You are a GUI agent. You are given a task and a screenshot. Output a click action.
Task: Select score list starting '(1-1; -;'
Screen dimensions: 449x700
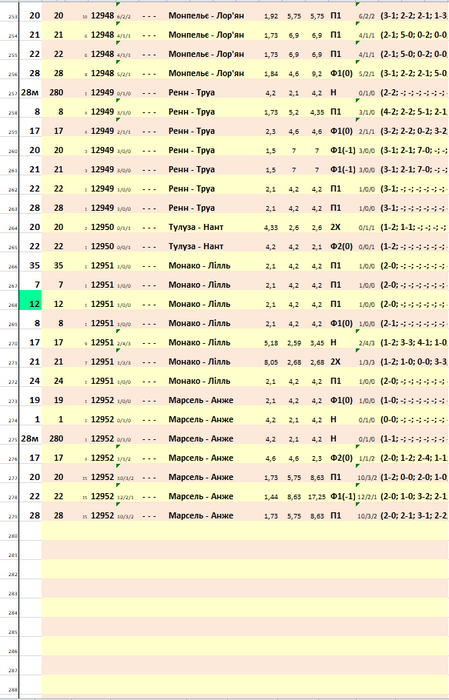tap(414, 439)
